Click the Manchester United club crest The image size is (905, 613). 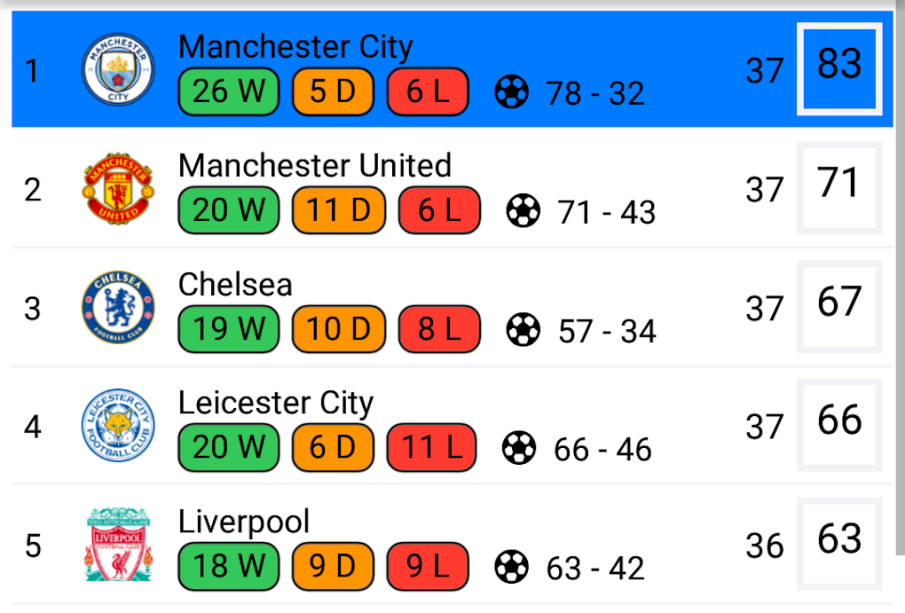point(117,188)
